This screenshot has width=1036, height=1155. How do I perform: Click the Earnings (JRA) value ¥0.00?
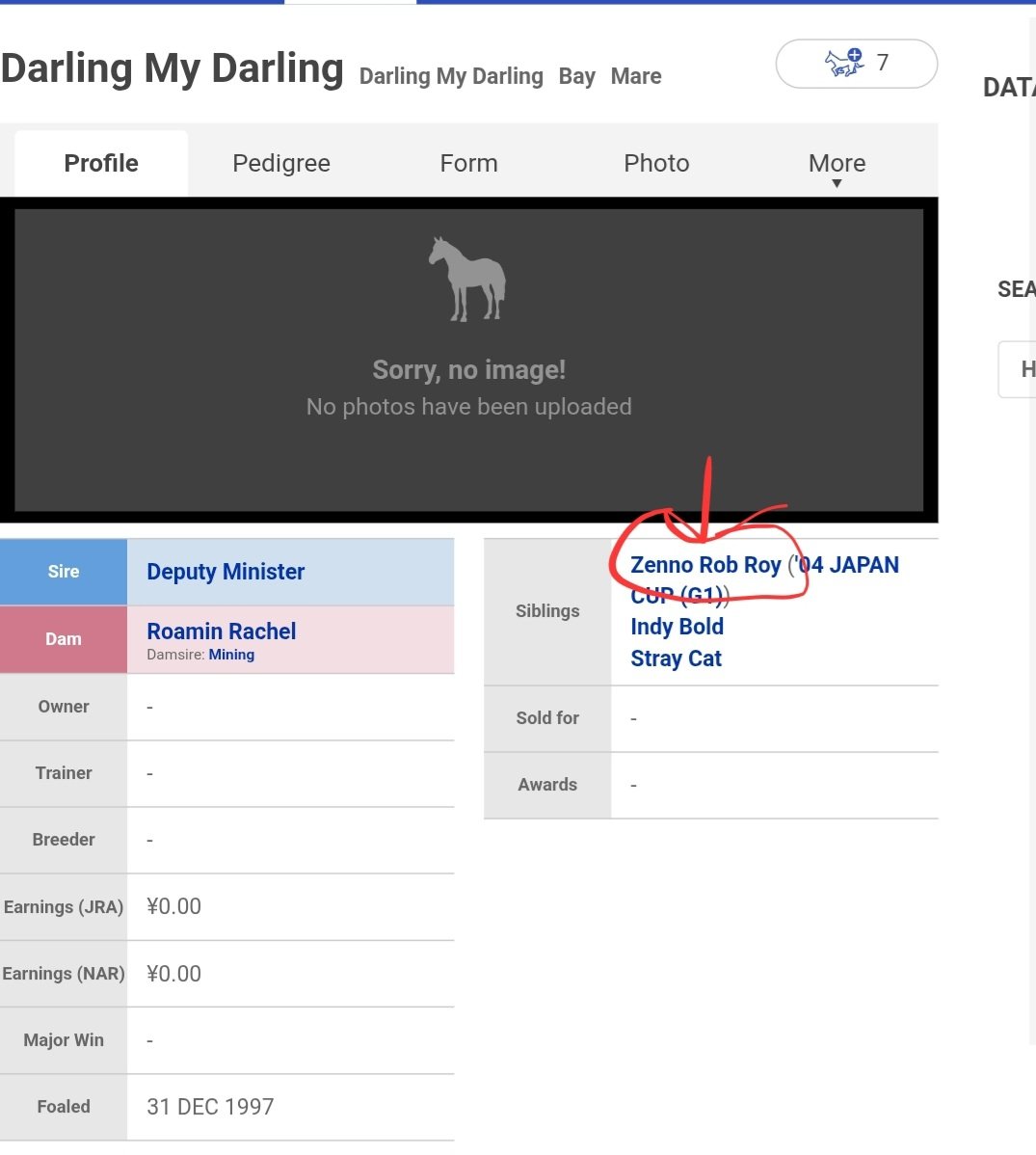click(173, 907)
